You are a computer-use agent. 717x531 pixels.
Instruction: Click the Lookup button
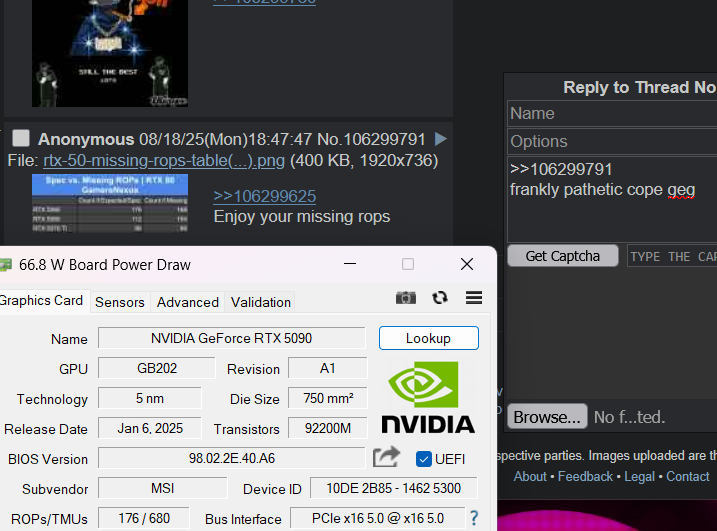click(x=428, y=338)
